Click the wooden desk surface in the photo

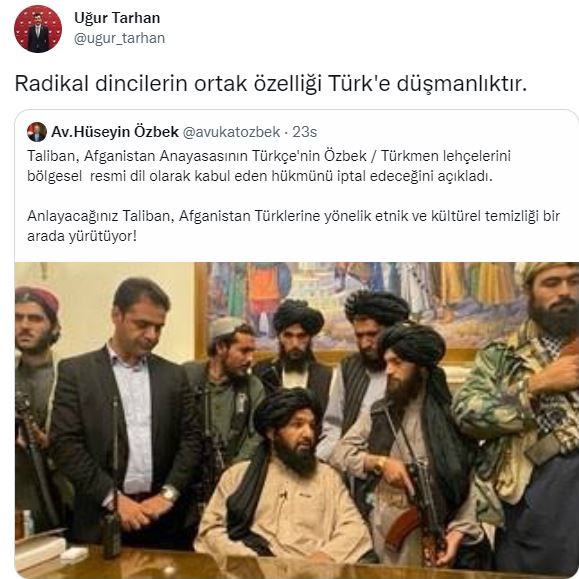coord(258,567)
